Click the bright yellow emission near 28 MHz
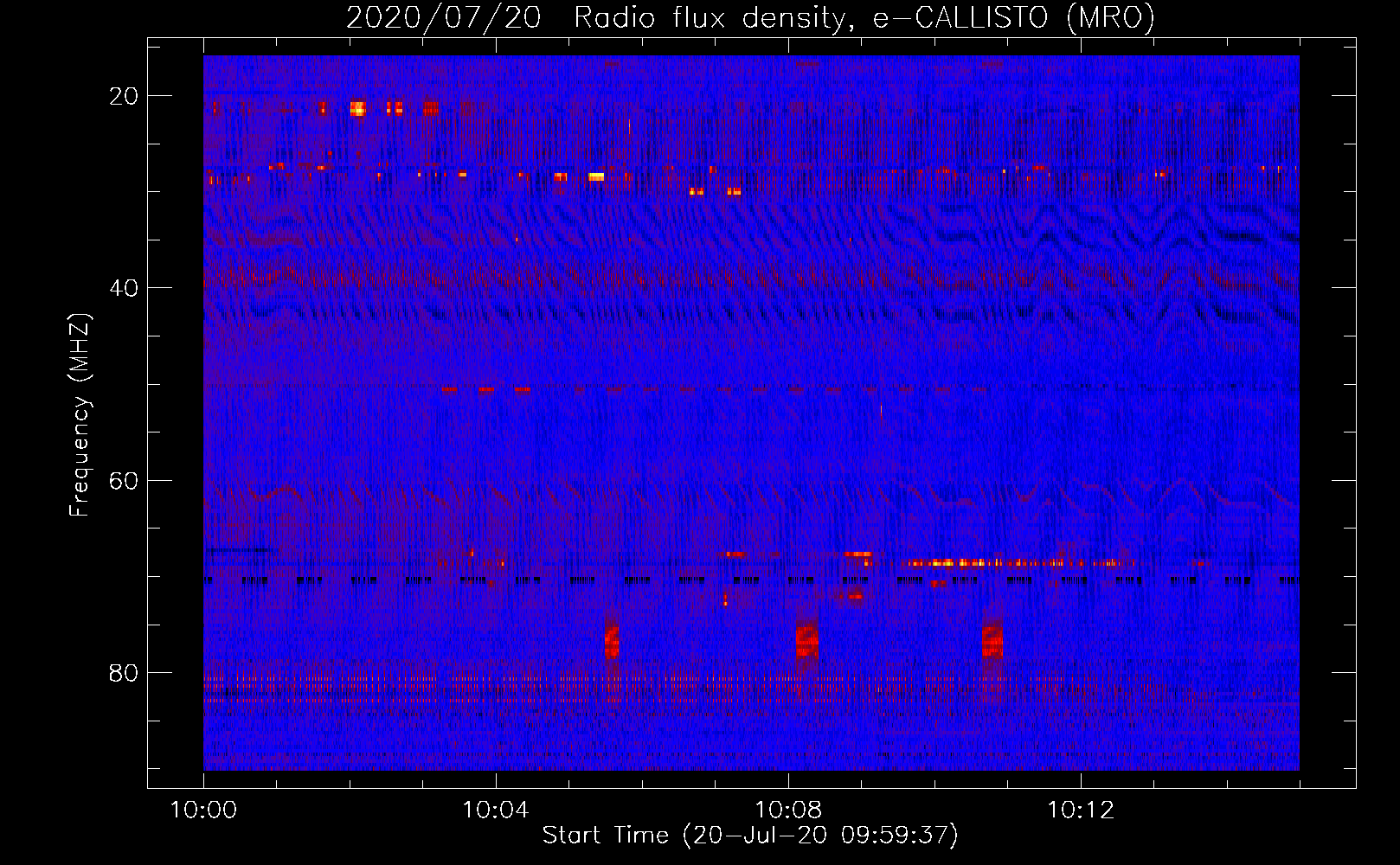 [x=596, y=176]
